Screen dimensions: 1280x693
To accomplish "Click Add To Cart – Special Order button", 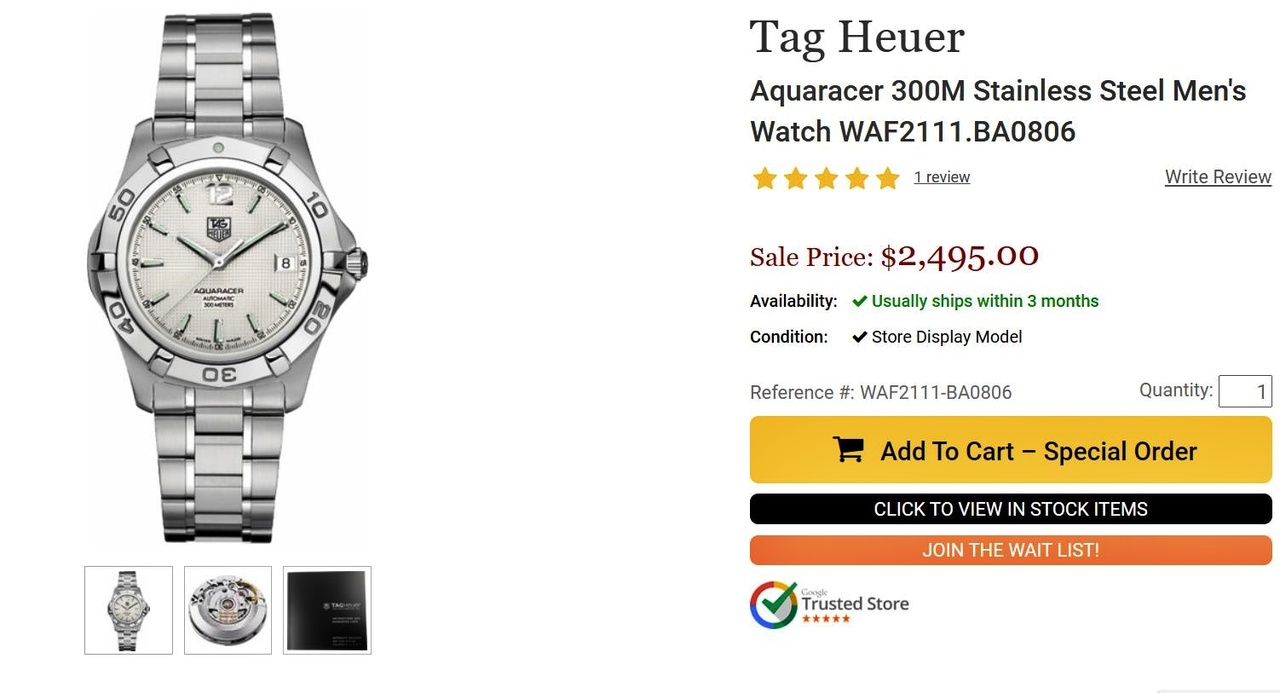I will (1011, 450).
